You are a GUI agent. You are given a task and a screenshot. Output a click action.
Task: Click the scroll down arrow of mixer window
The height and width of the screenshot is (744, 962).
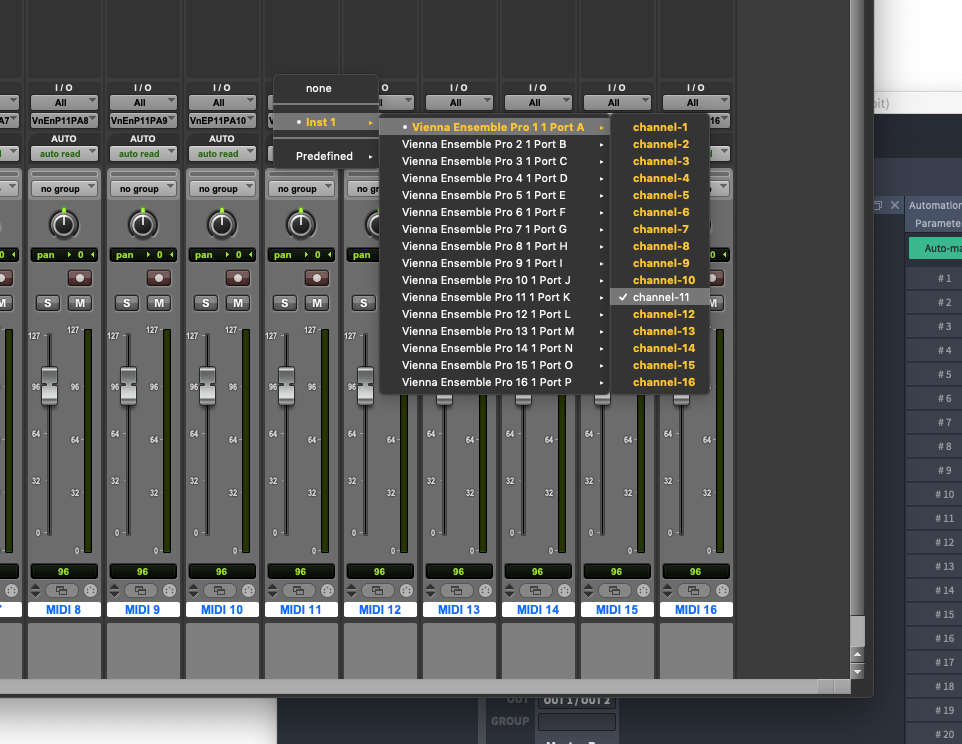(858, 672)
